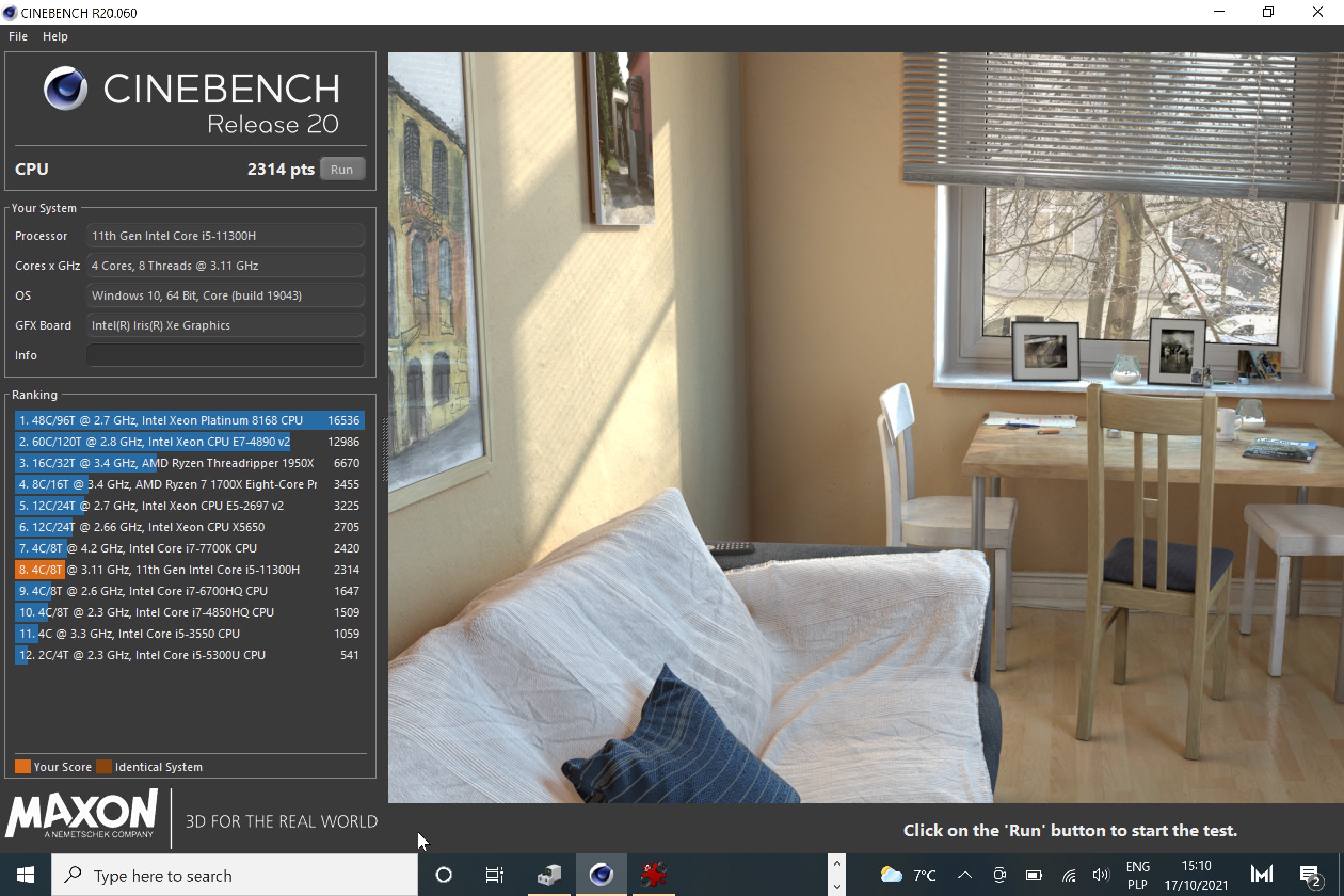
Task: Open the Help menu
Action: tap(55, 36)
